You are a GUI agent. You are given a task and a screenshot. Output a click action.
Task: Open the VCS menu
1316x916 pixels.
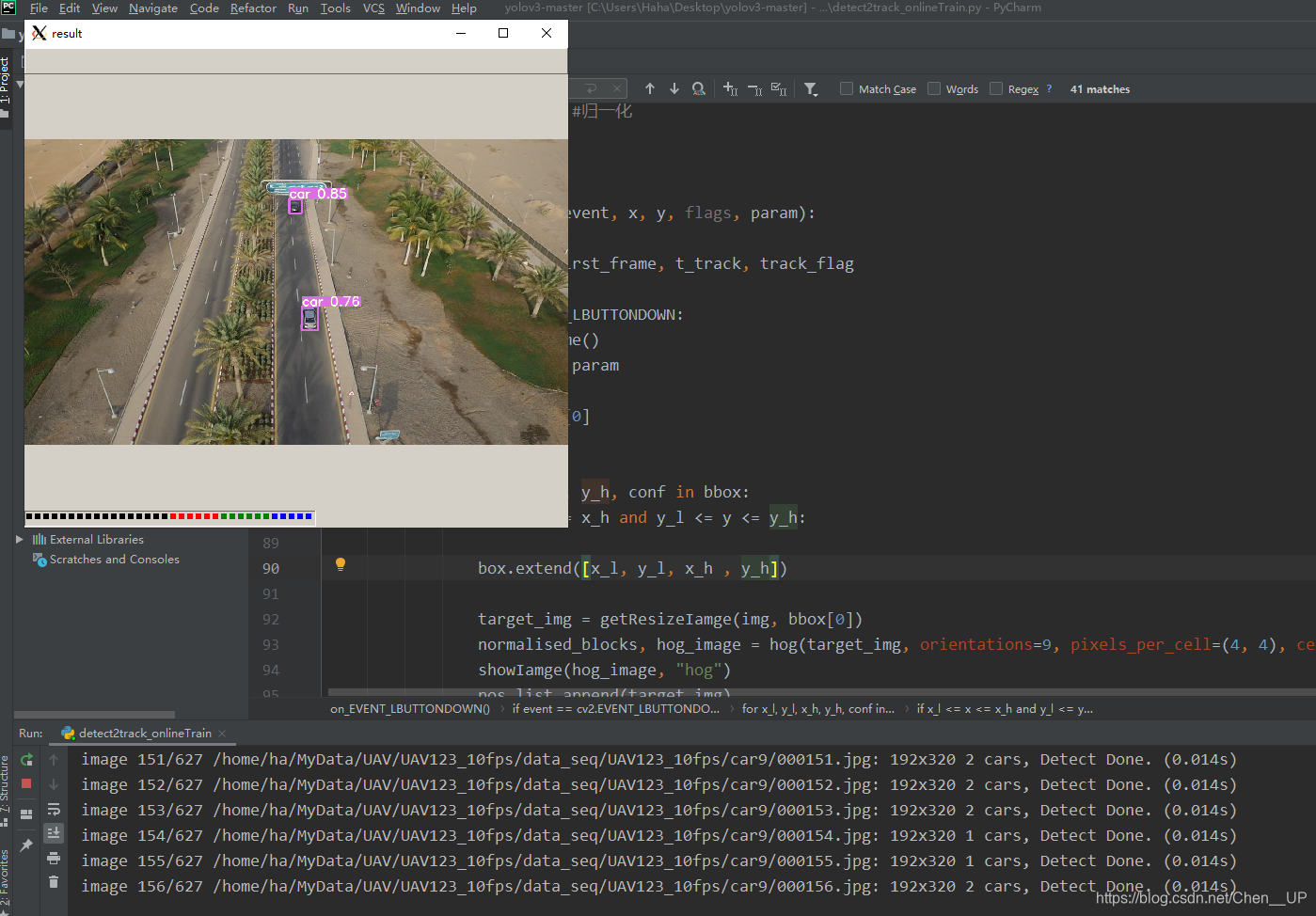click(x=373, y=8)
